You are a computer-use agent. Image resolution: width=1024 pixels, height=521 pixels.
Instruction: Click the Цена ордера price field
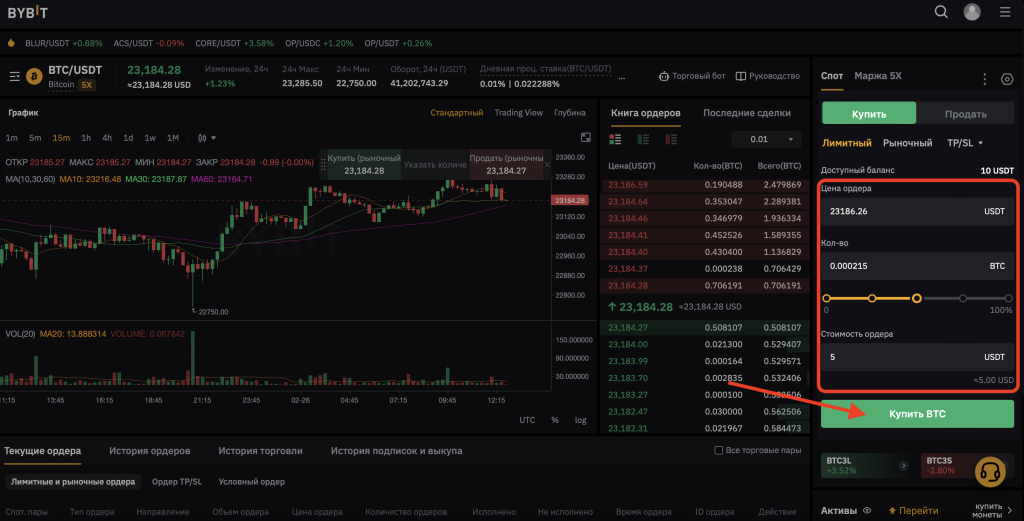pyautogui.click(x=917, y=212)
